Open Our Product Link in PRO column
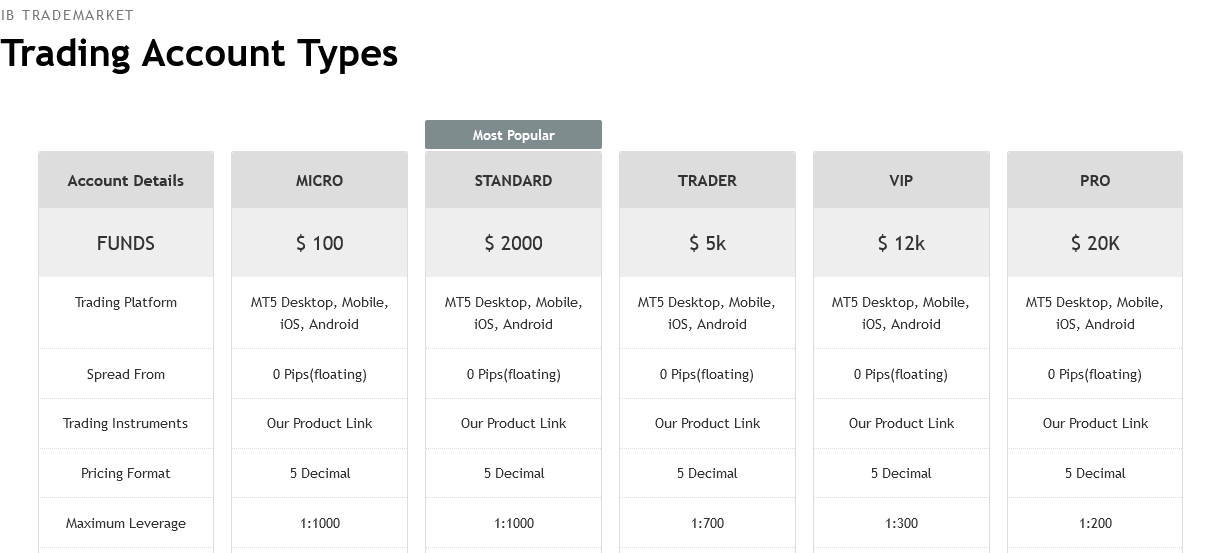The width and height of the screenshot is (1220, 553). tap(1095, 424)
